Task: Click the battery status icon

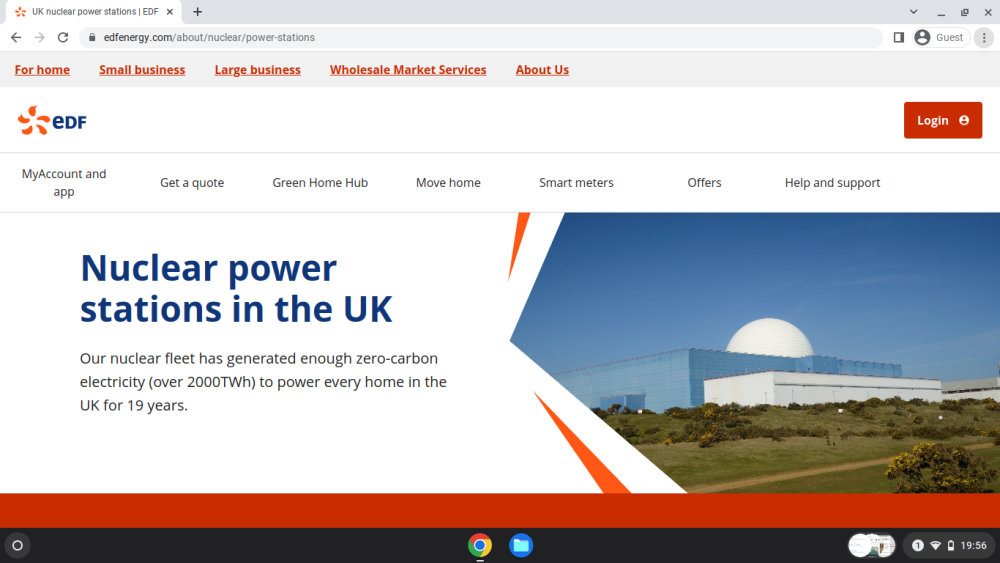Action: tap(951, 545)
